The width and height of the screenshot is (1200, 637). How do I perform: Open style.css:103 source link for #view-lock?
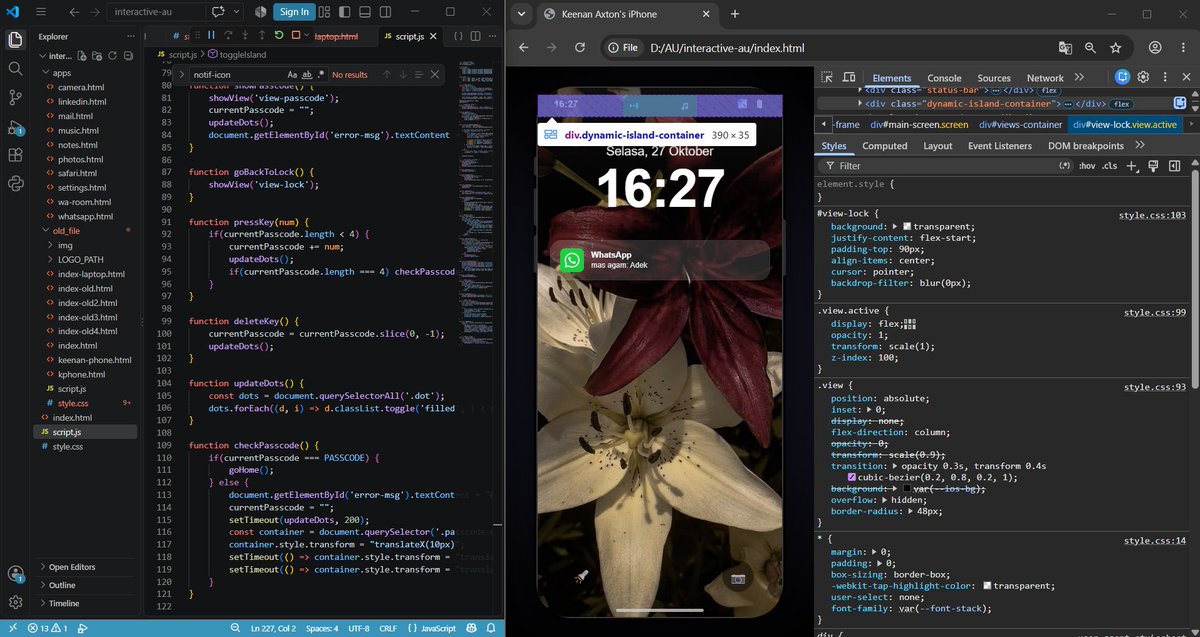click(1154, 215)
